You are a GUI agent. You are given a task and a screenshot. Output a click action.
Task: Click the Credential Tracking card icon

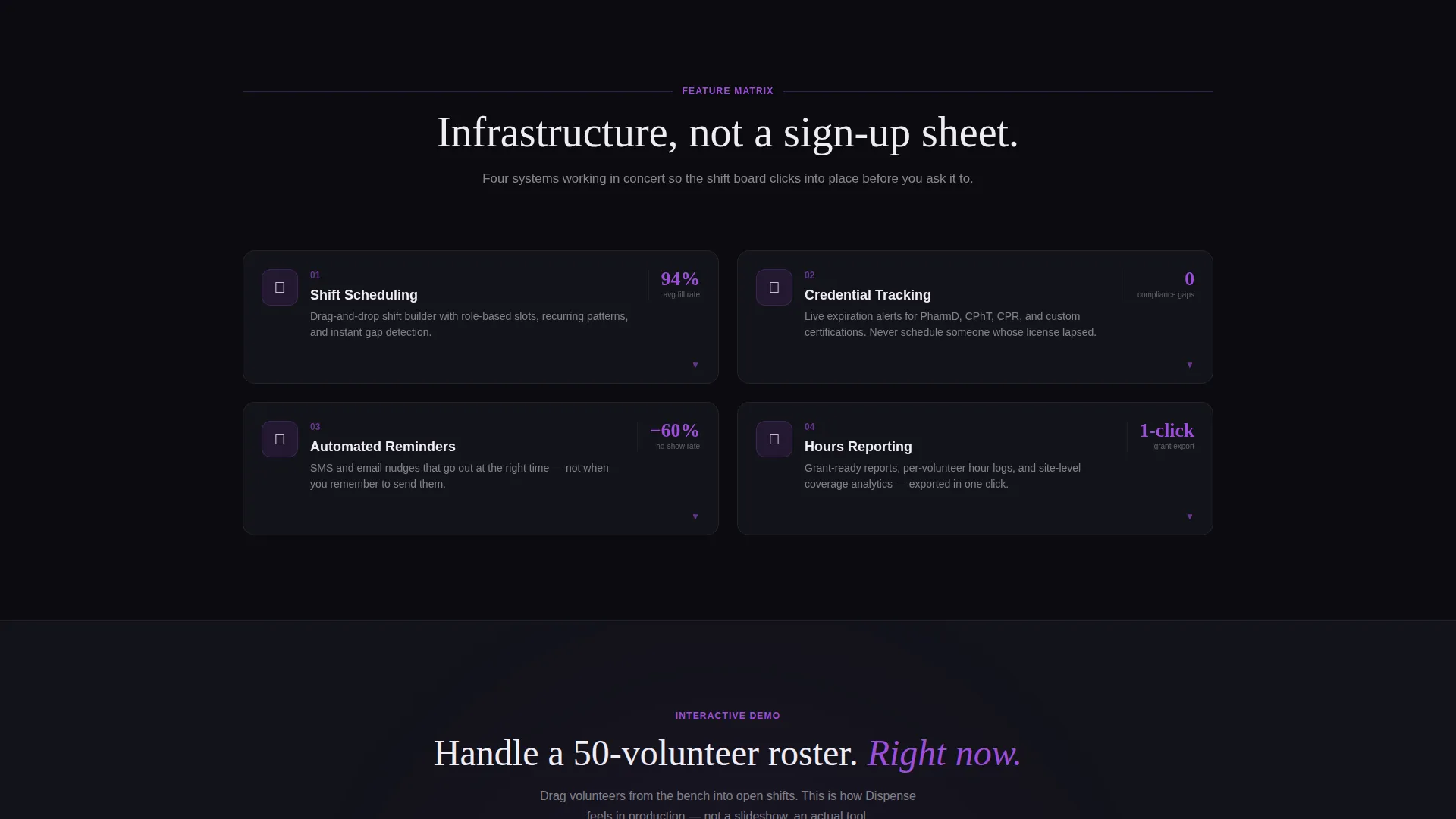774,287
